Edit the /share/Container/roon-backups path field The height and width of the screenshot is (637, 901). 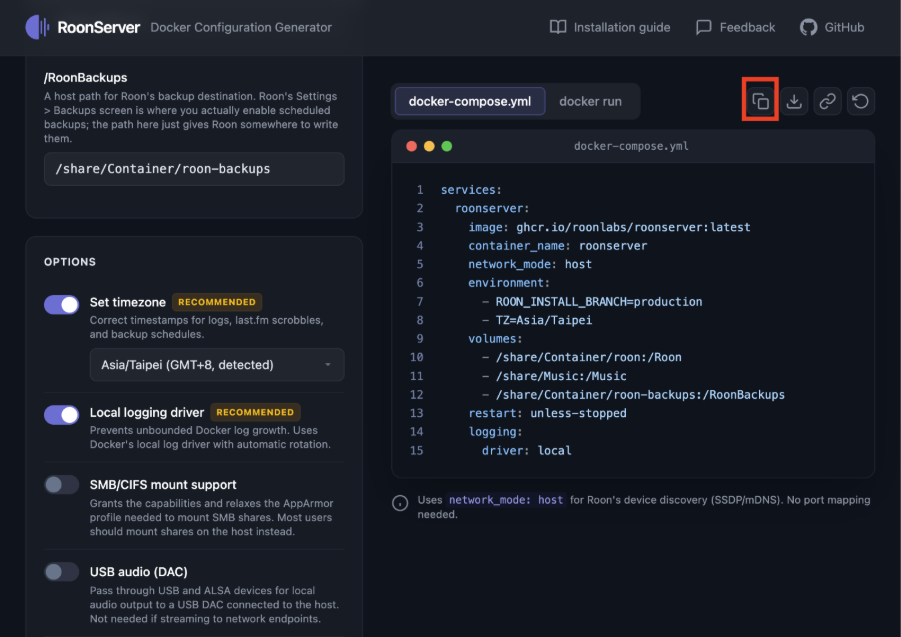point(194,169)
